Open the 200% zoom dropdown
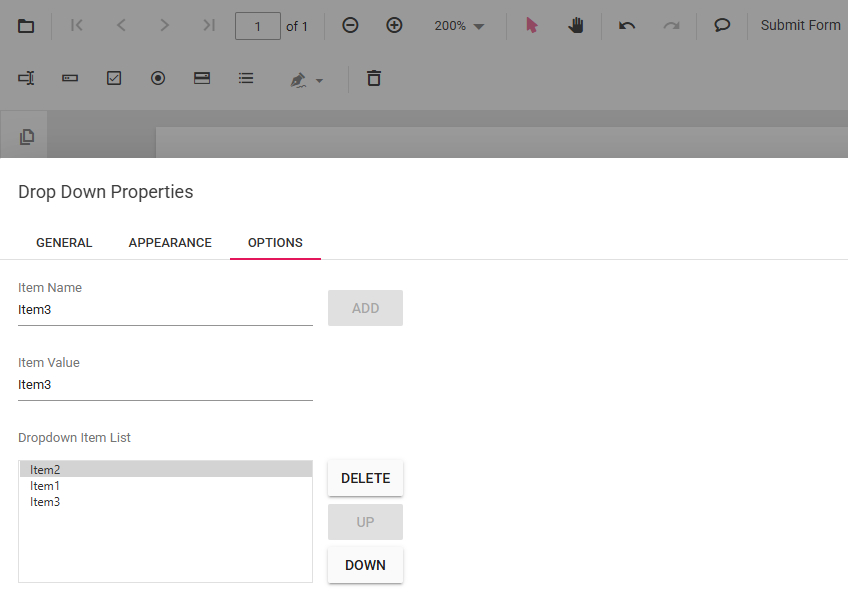 459,26
